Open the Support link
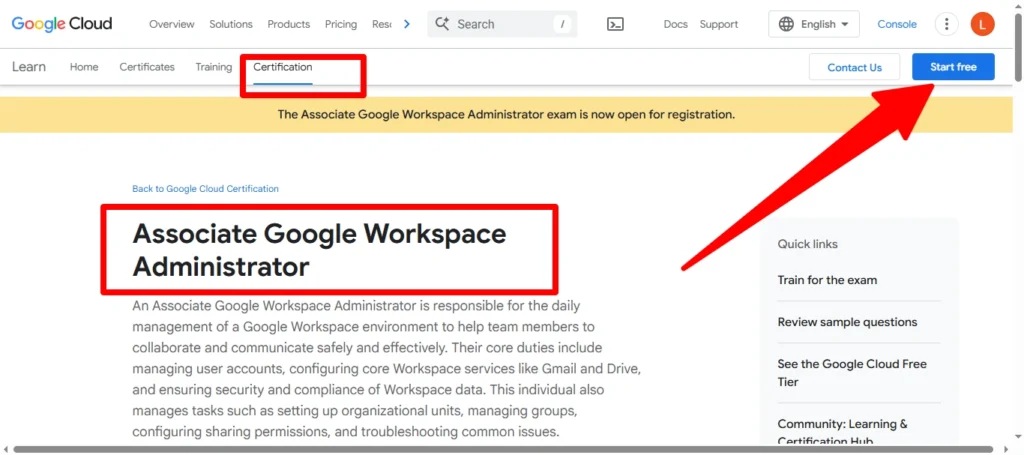 tap(719, 24)
